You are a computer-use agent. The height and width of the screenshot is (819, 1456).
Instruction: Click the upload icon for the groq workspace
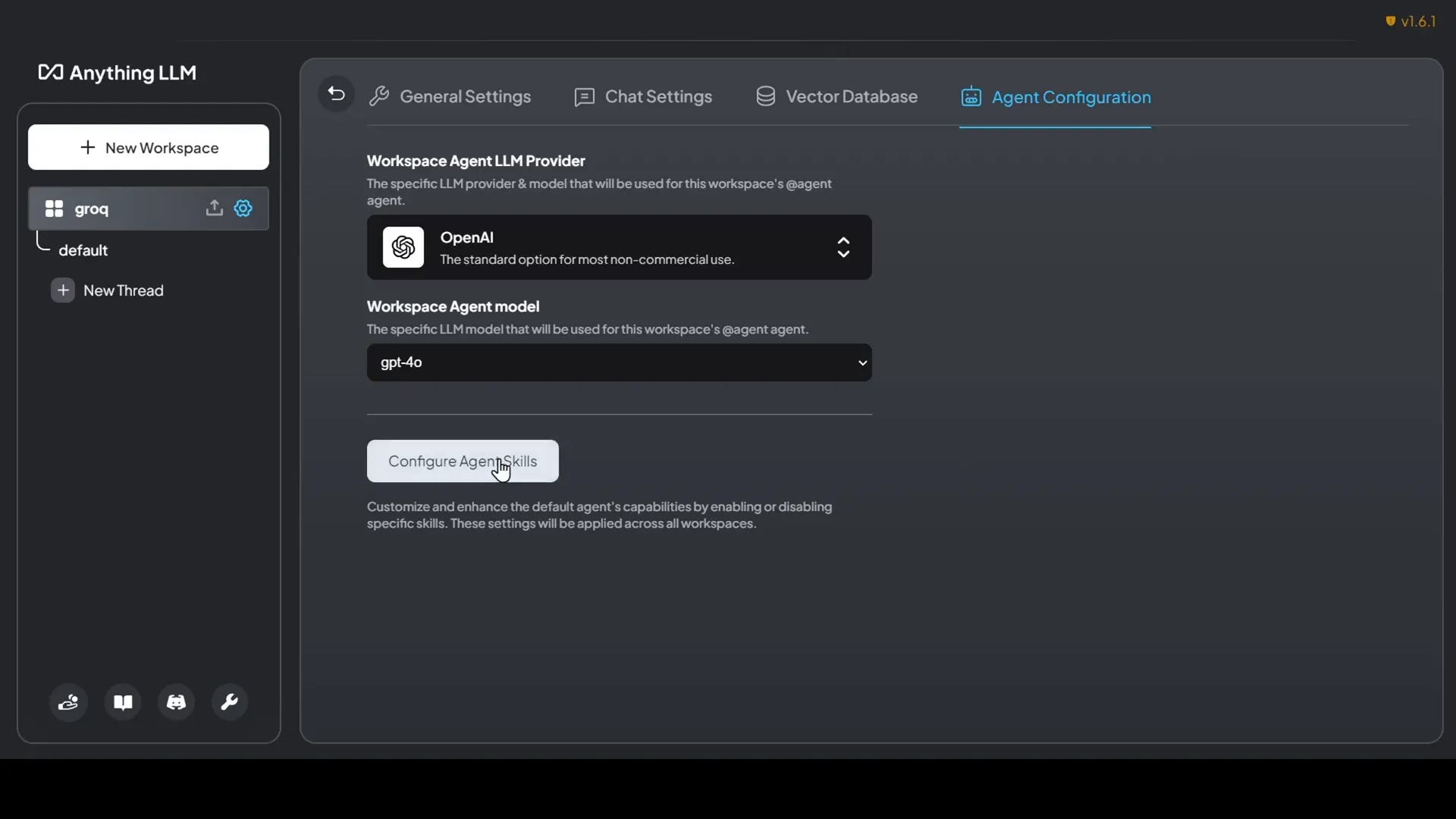pyautogui.click(x=215, y=209)
